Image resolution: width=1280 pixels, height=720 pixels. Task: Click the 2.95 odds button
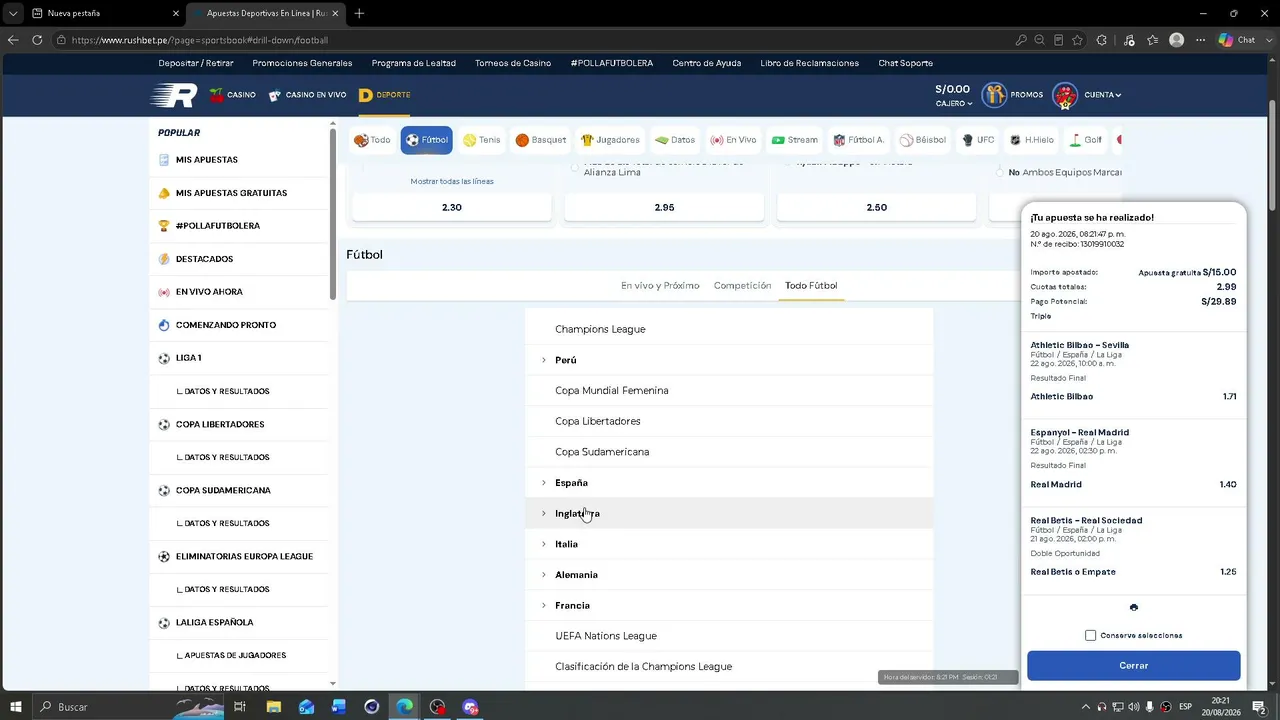point(664,207)
